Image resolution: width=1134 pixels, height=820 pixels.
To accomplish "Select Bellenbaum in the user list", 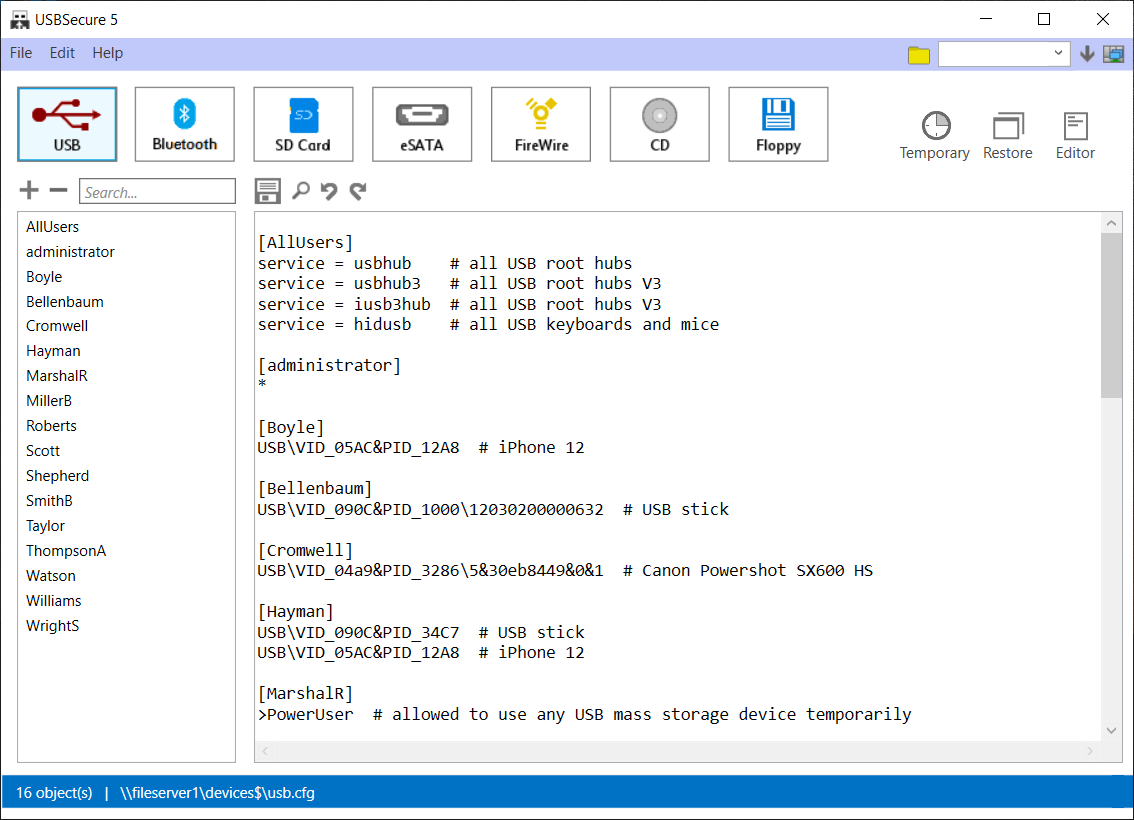I will [x=64, y=302].
